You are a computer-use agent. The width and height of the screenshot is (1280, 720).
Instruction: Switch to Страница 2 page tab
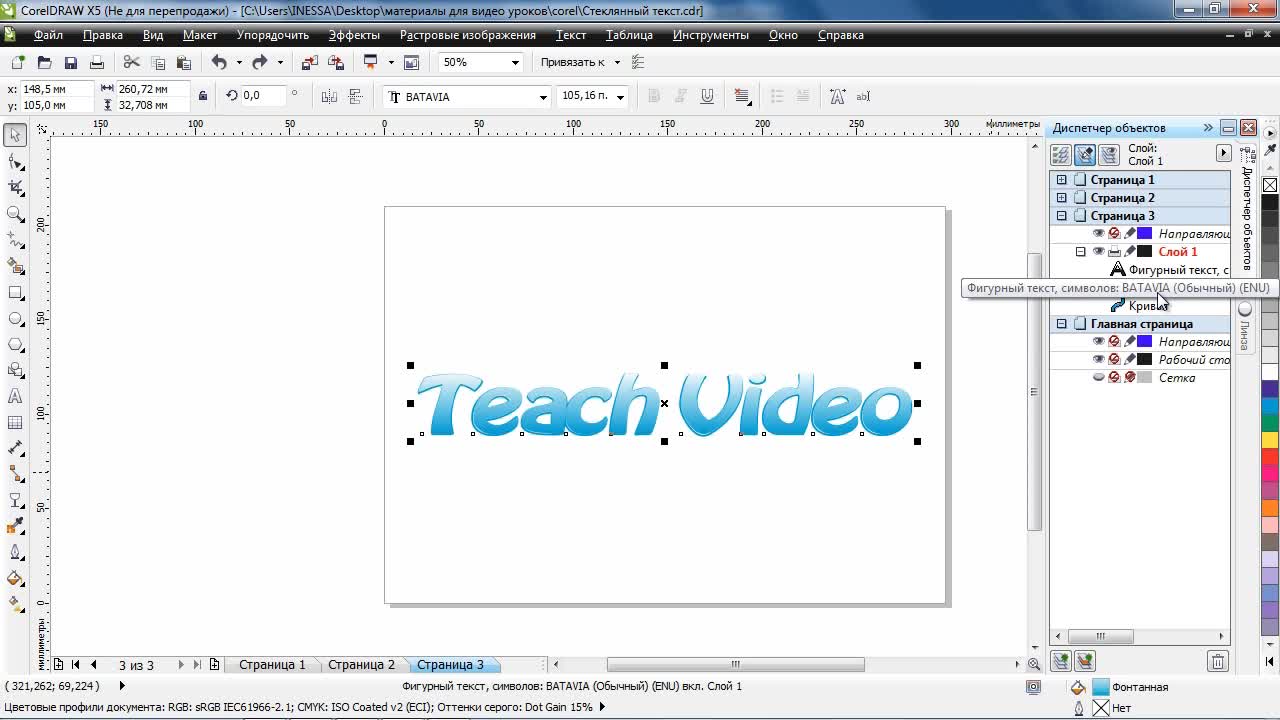click(361, 664)
